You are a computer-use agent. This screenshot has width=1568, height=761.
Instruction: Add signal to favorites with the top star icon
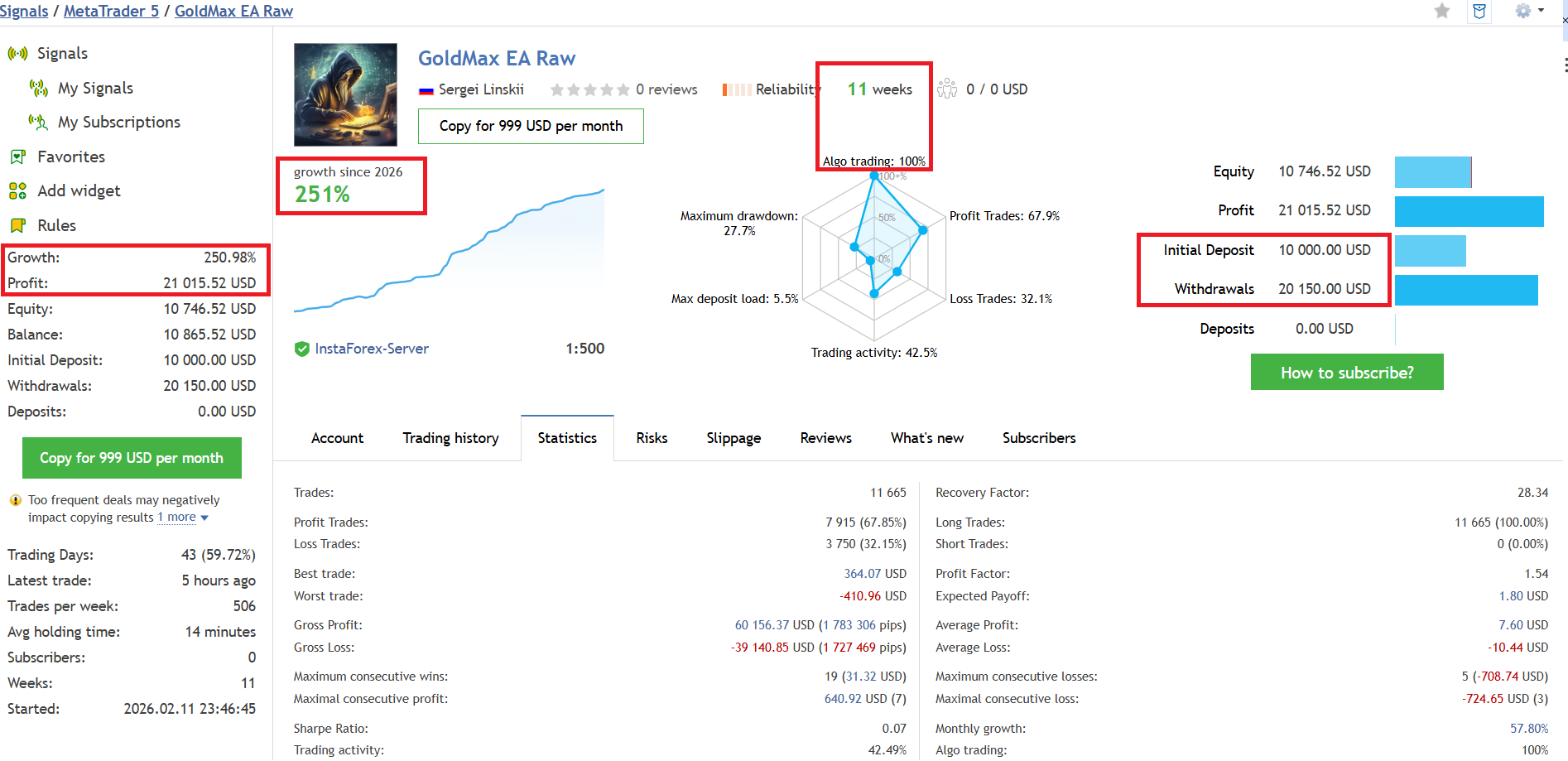(x=1442, y=11)
